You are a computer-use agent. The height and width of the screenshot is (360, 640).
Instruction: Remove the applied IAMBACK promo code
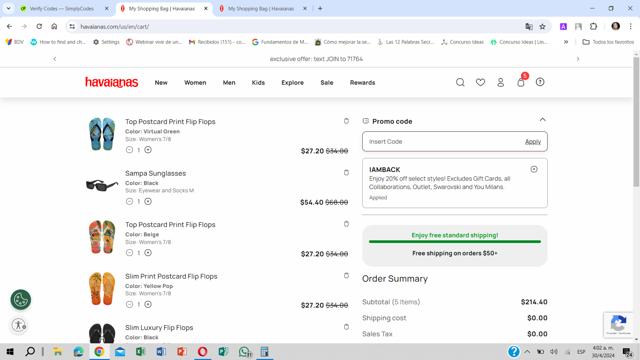click(x=534, y=169)
